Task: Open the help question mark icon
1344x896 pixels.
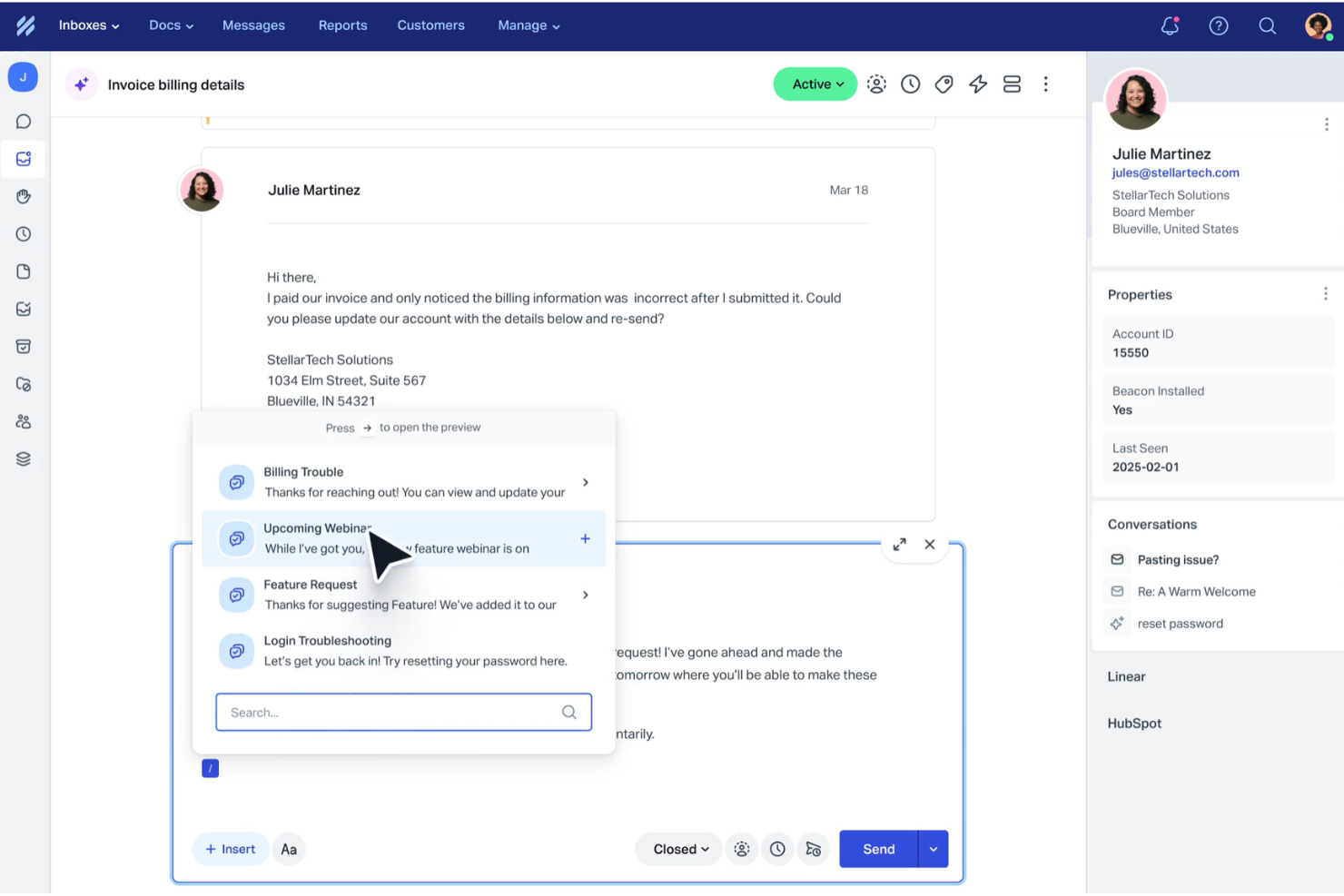Action: pyautogui.click(x=1218, y=25)
